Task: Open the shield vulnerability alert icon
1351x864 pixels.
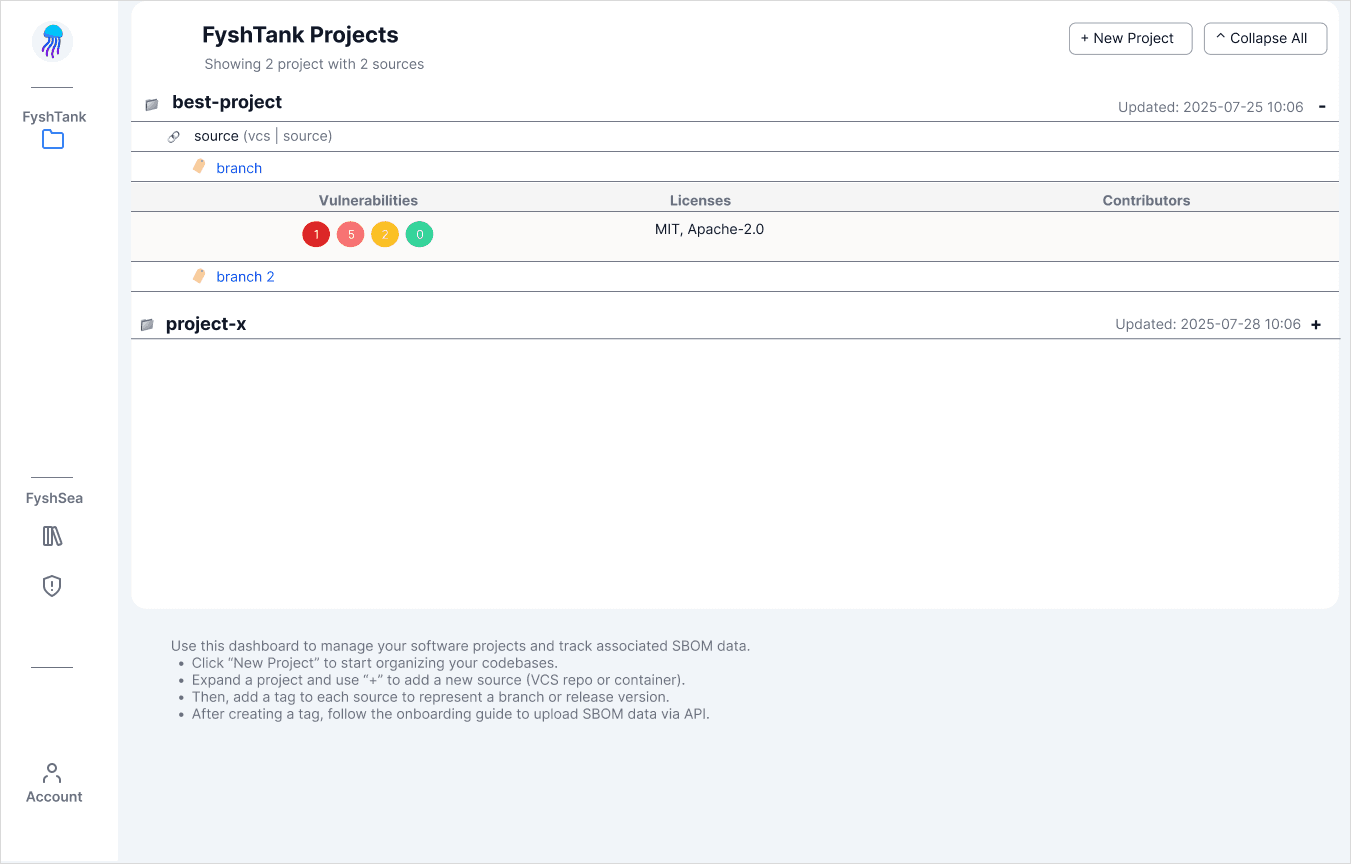Action: [52, 586]
